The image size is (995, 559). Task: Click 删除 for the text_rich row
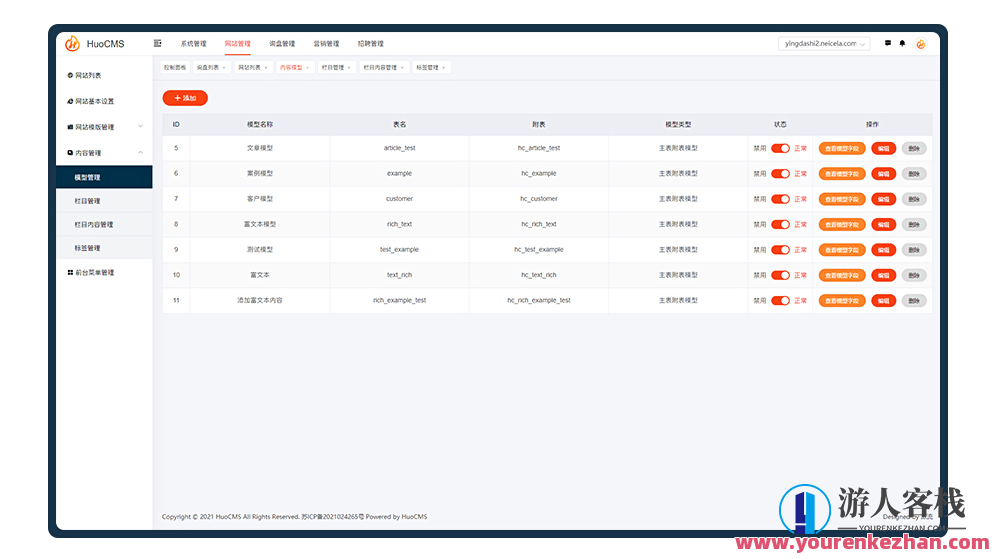[x=914, y=275]
